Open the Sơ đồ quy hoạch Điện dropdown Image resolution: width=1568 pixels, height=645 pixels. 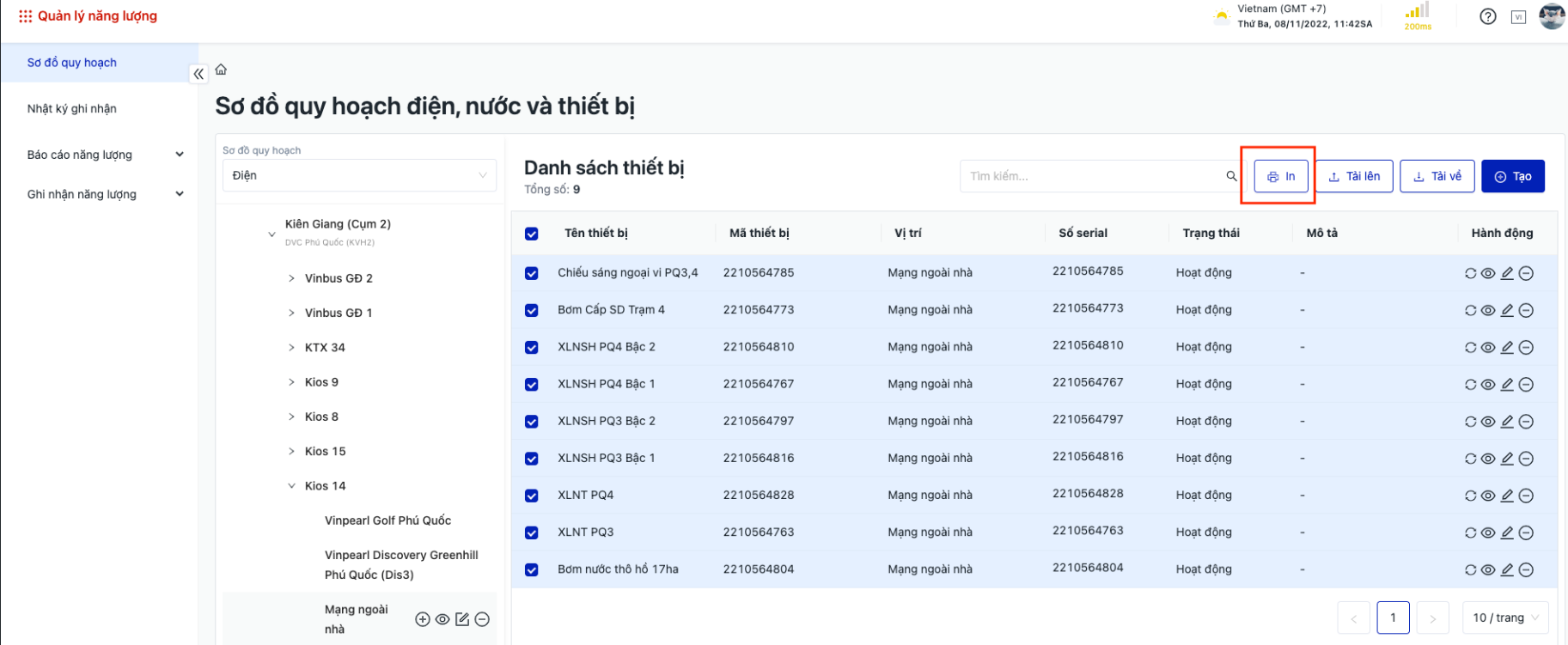pyautogui.click(x=359, y=175)
